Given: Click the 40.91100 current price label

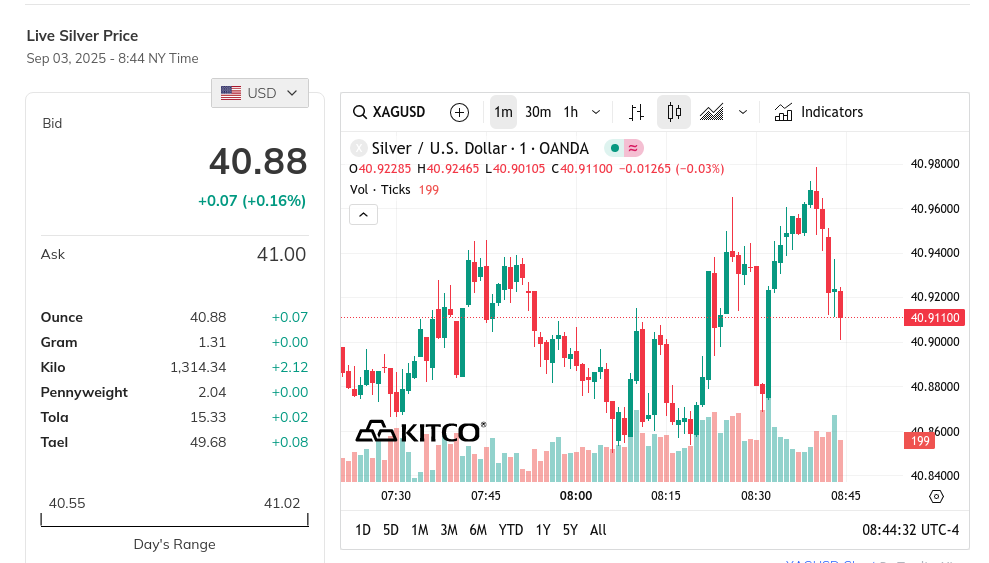Looking at the screenshot, I should coord(935,318).
